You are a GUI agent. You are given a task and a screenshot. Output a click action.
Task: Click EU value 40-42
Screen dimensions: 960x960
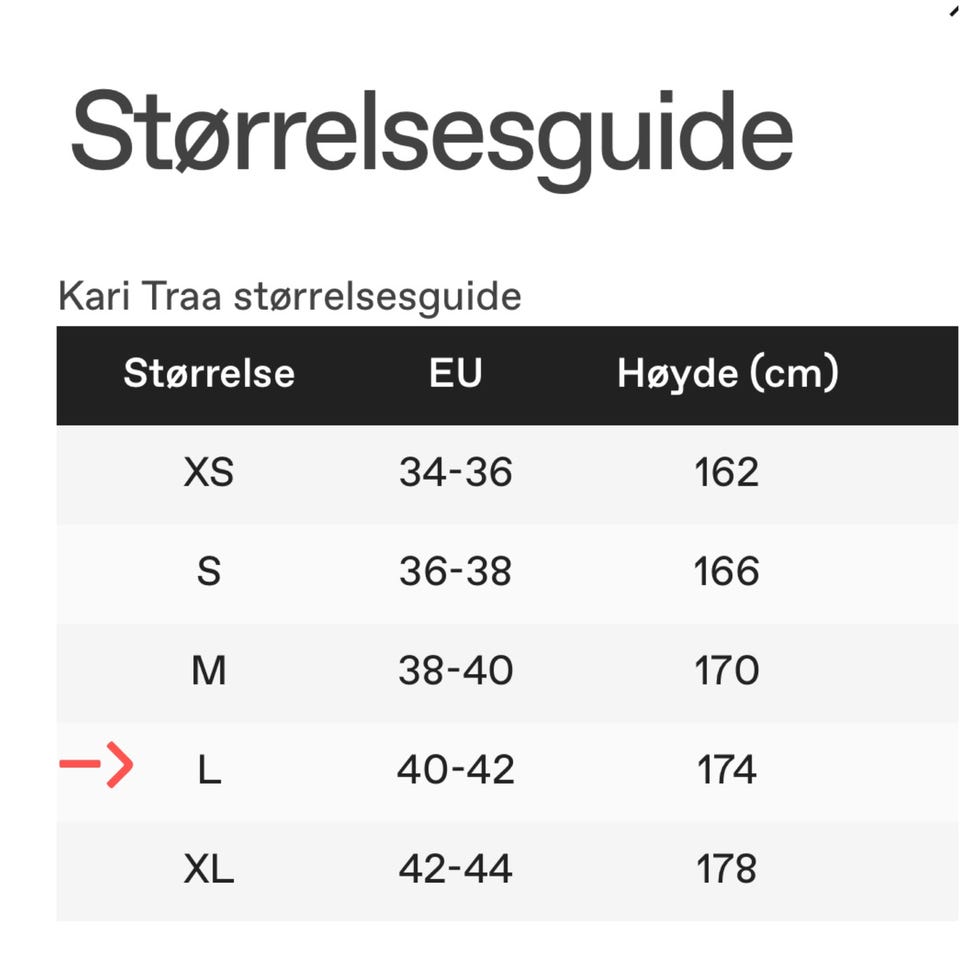pyautogui.click(x=455, y=769)
